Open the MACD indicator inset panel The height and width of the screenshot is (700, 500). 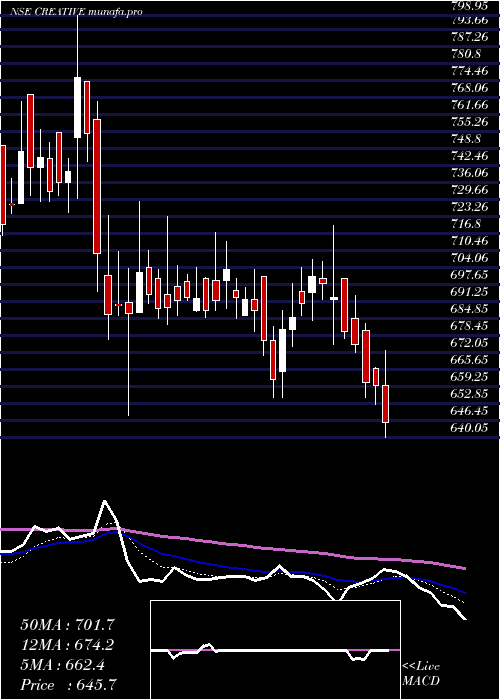(275, 650)
